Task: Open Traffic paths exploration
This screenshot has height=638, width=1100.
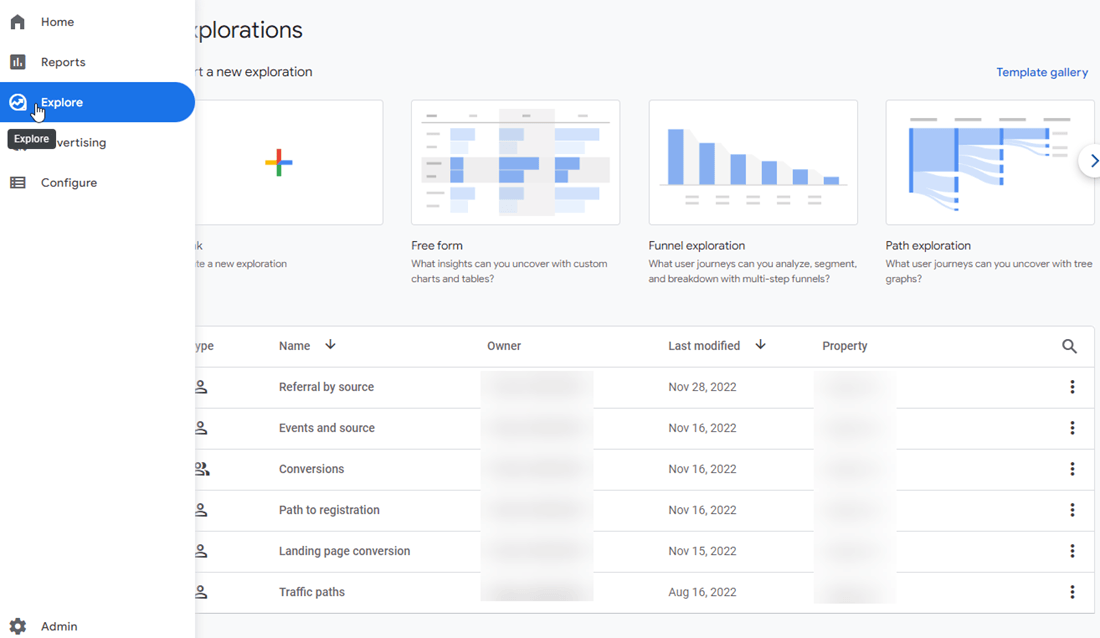Action: (x=311, y=592)
